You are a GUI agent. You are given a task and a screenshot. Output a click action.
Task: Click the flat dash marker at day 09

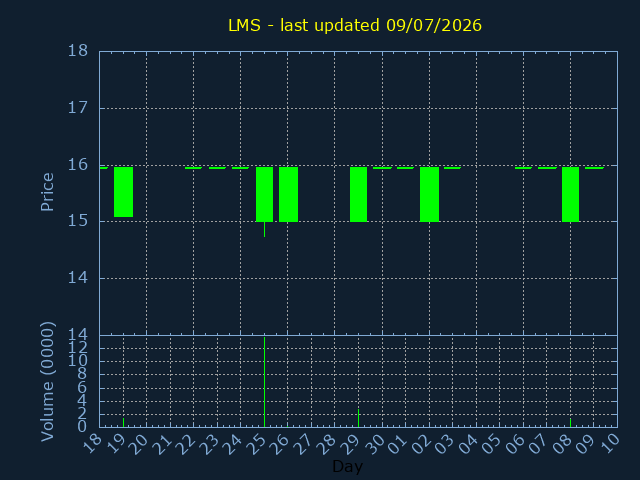(x=594, y=168)
